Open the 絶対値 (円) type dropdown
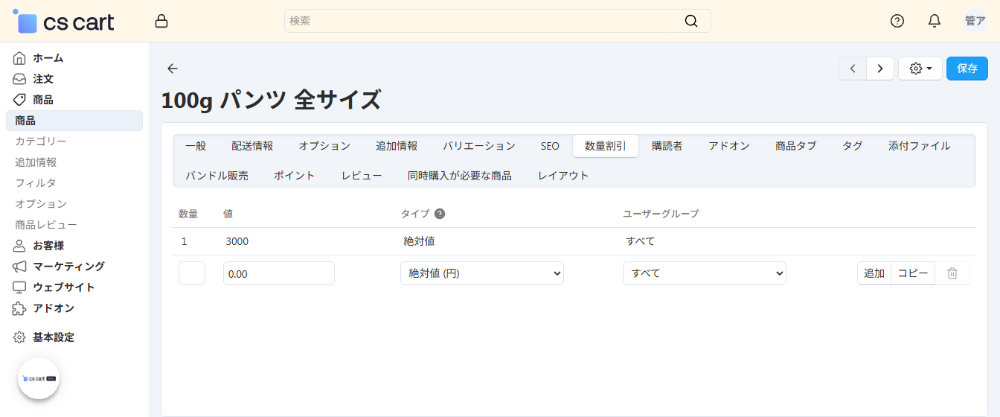The width and height of the screenshot is (1000, 417). [x=481, y=273]
